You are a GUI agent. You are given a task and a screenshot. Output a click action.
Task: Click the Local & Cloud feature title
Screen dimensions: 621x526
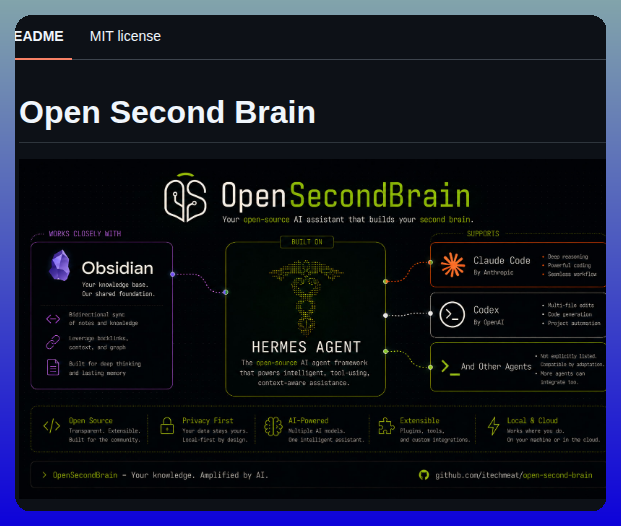[x=532, y=421]
